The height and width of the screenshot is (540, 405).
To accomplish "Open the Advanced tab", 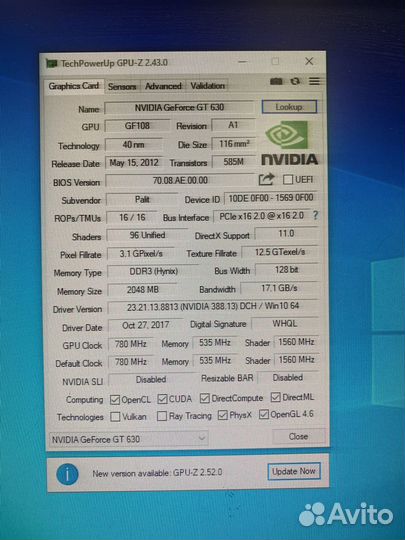I will 163,86.
